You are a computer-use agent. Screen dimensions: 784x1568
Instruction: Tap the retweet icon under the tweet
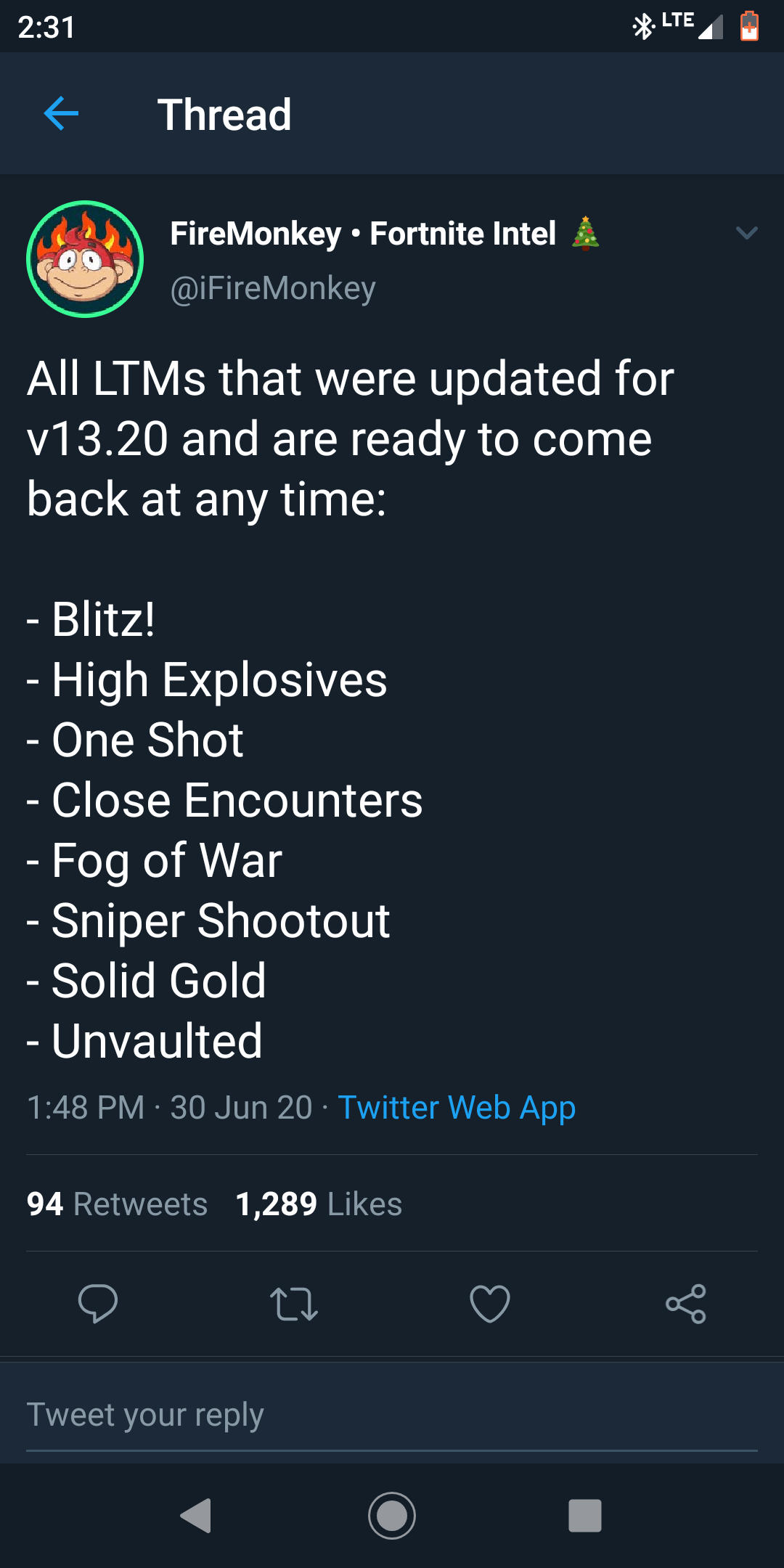pyautogui.click(x=294, y=1307)
